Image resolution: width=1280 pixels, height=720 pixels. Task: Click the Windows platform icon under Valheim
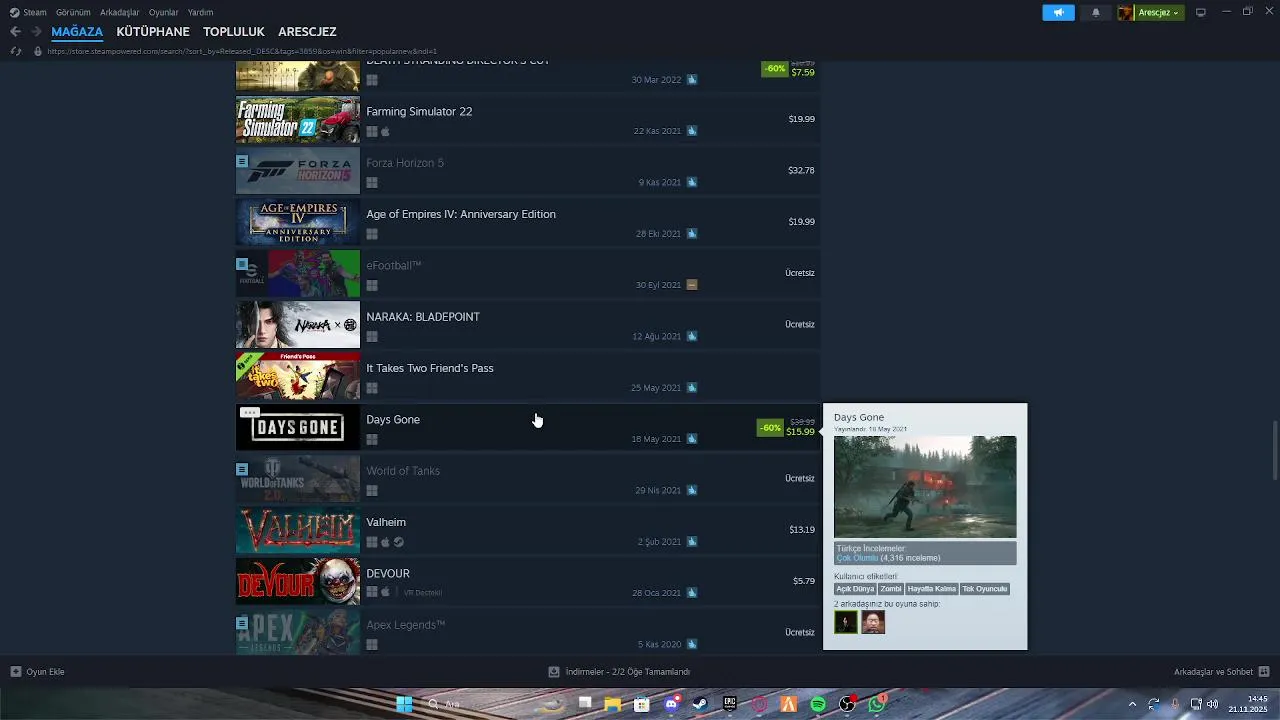pos(372,542)
